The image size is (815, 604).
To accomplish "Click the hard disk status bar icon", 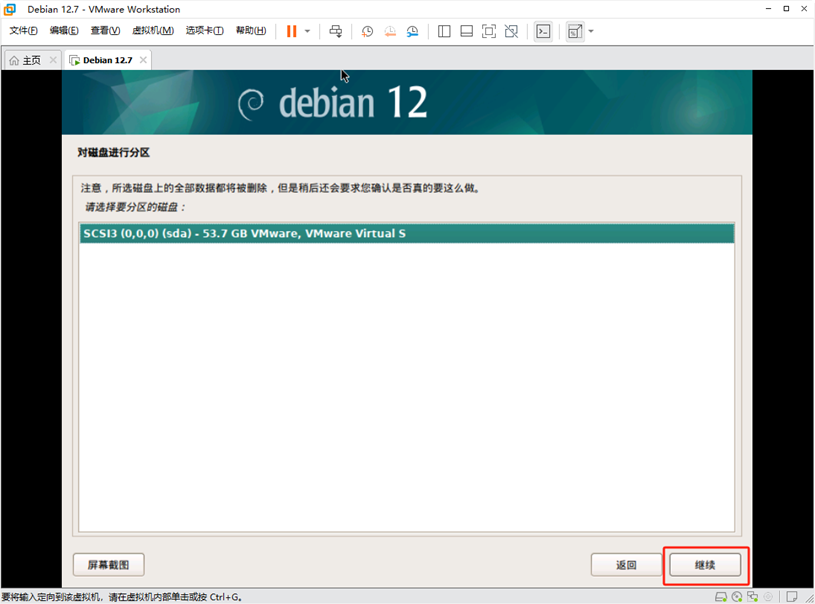I will (721, 597).
